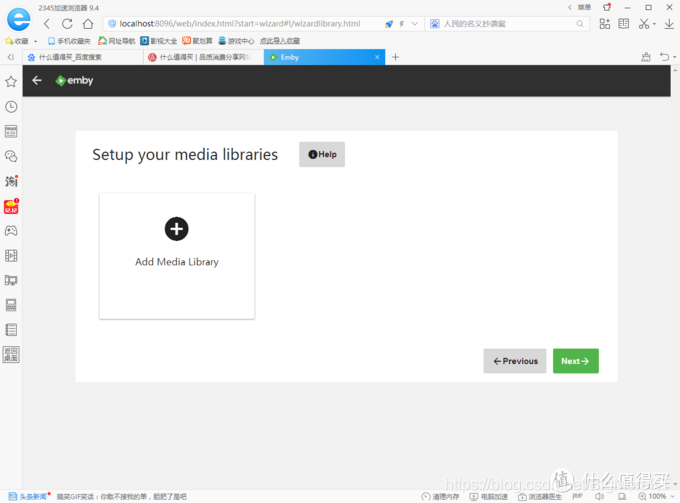The width and height of the screenshot is (680, 503).
Task: Proceed with the green Next button
Action: point(575,361)
